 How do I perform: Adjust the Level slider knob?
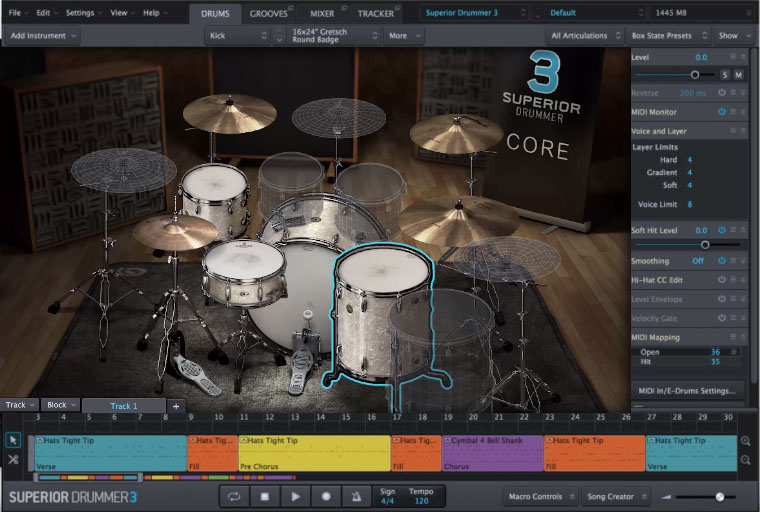tap(695, 75)
